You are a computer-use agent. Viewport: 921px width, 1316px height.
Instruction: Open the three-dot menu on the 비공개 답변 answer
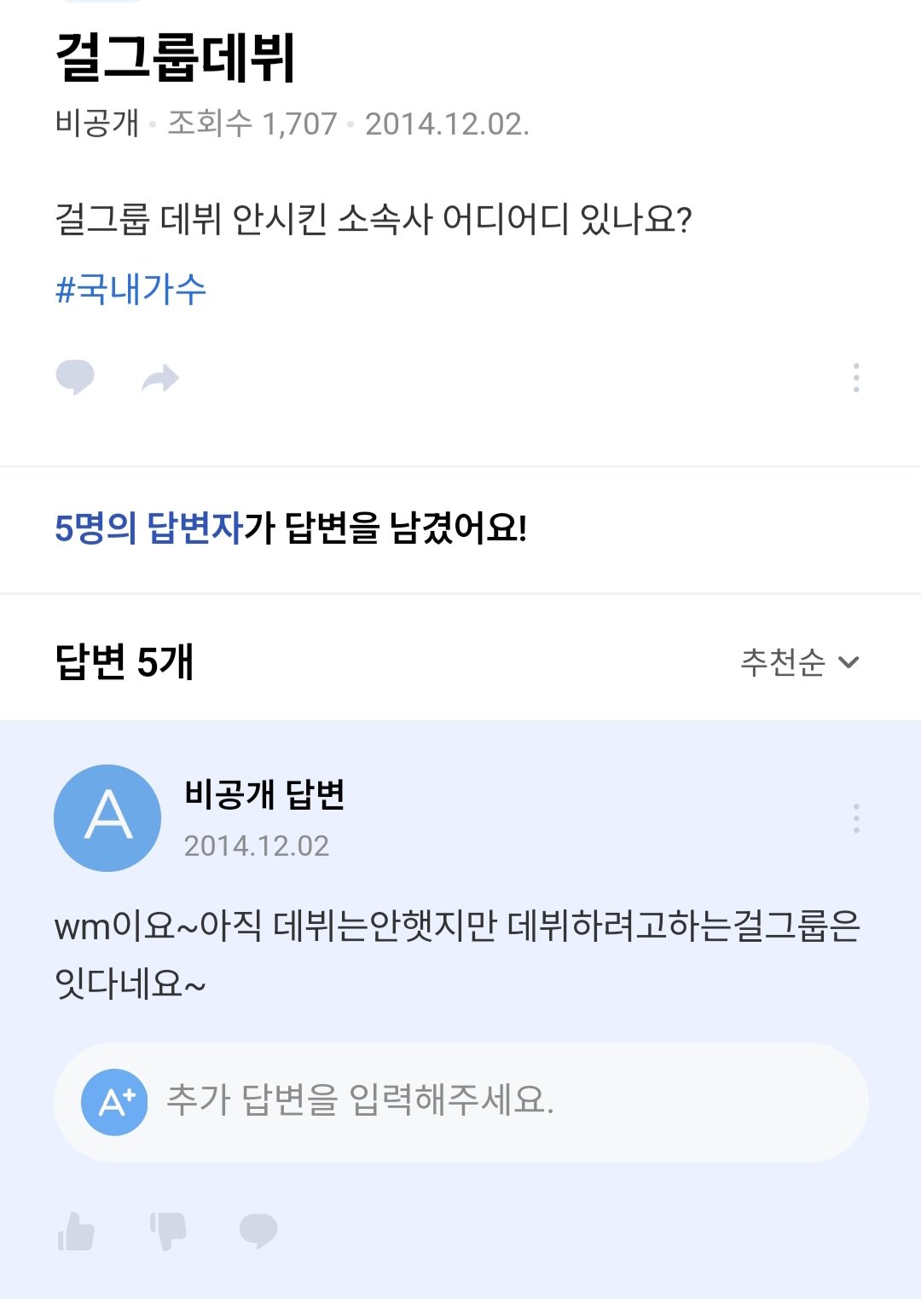[x=856, y=818]
